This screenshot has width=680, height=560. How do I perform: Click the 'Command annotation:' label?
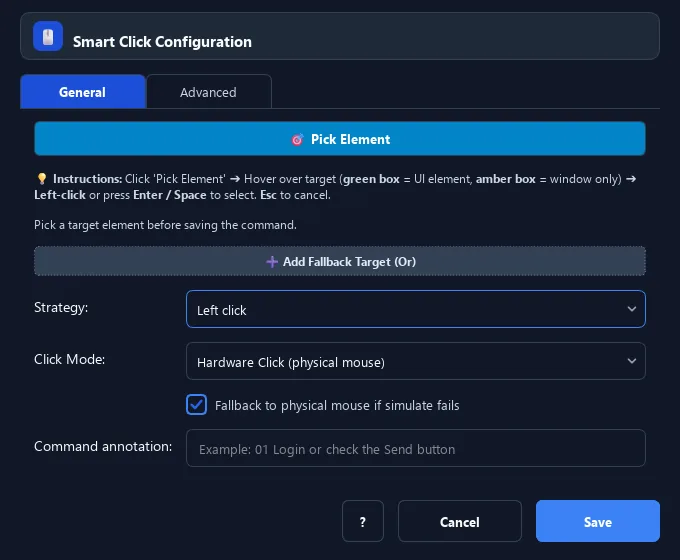point(103,446)
